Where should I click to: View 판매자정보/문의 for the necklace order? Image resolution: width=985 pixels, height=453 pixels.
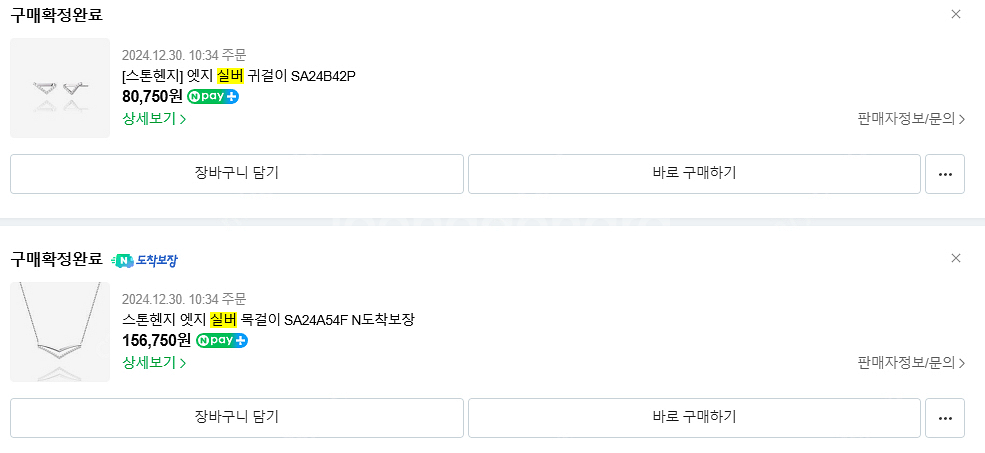[x=911, y=363]
